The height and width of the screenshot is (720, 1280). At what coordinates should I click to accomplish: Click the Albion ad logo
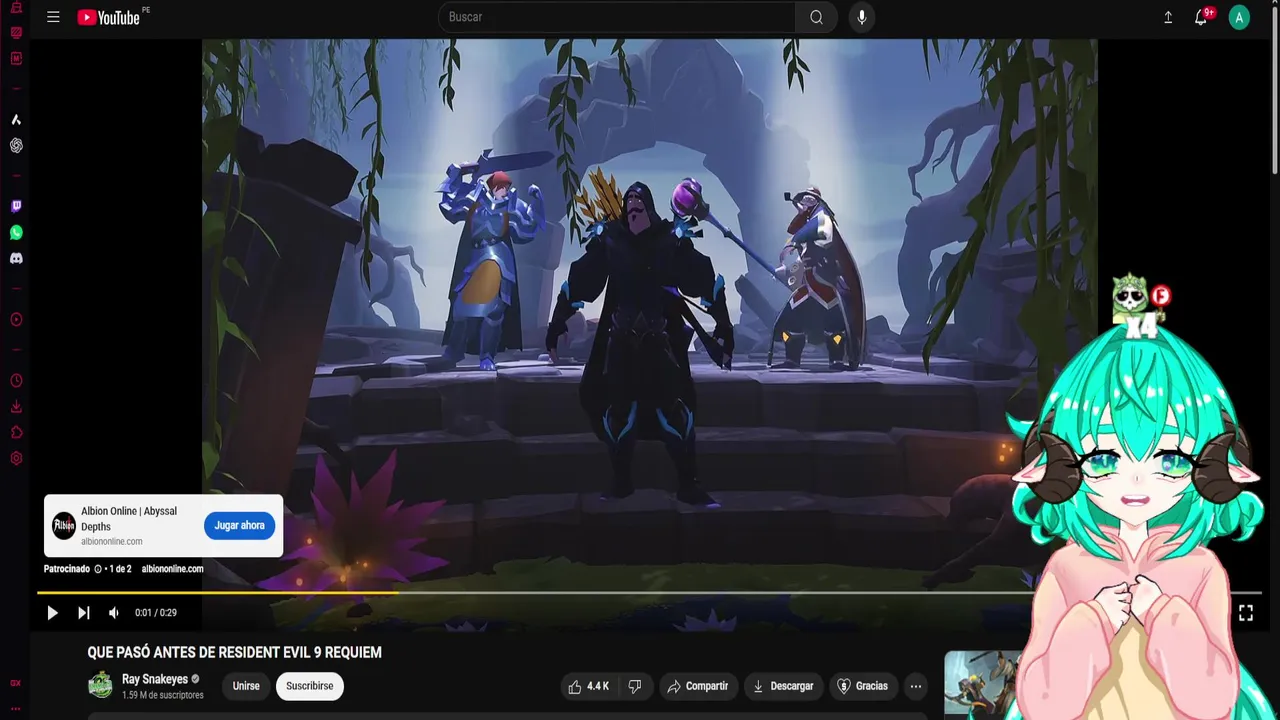point(64,525)
